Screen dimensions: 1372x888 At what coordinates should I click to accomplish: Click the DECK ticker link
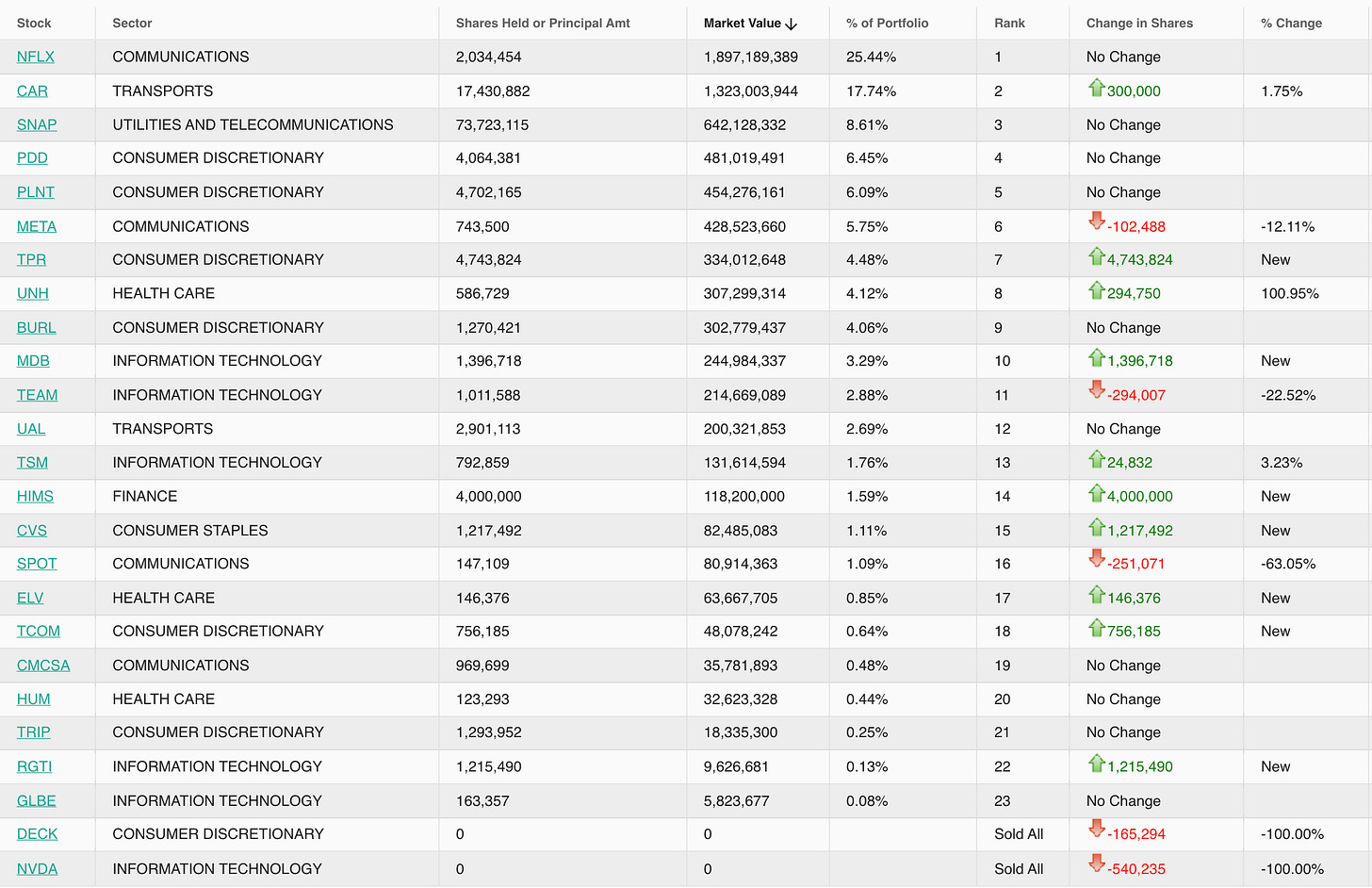point(38,833)
